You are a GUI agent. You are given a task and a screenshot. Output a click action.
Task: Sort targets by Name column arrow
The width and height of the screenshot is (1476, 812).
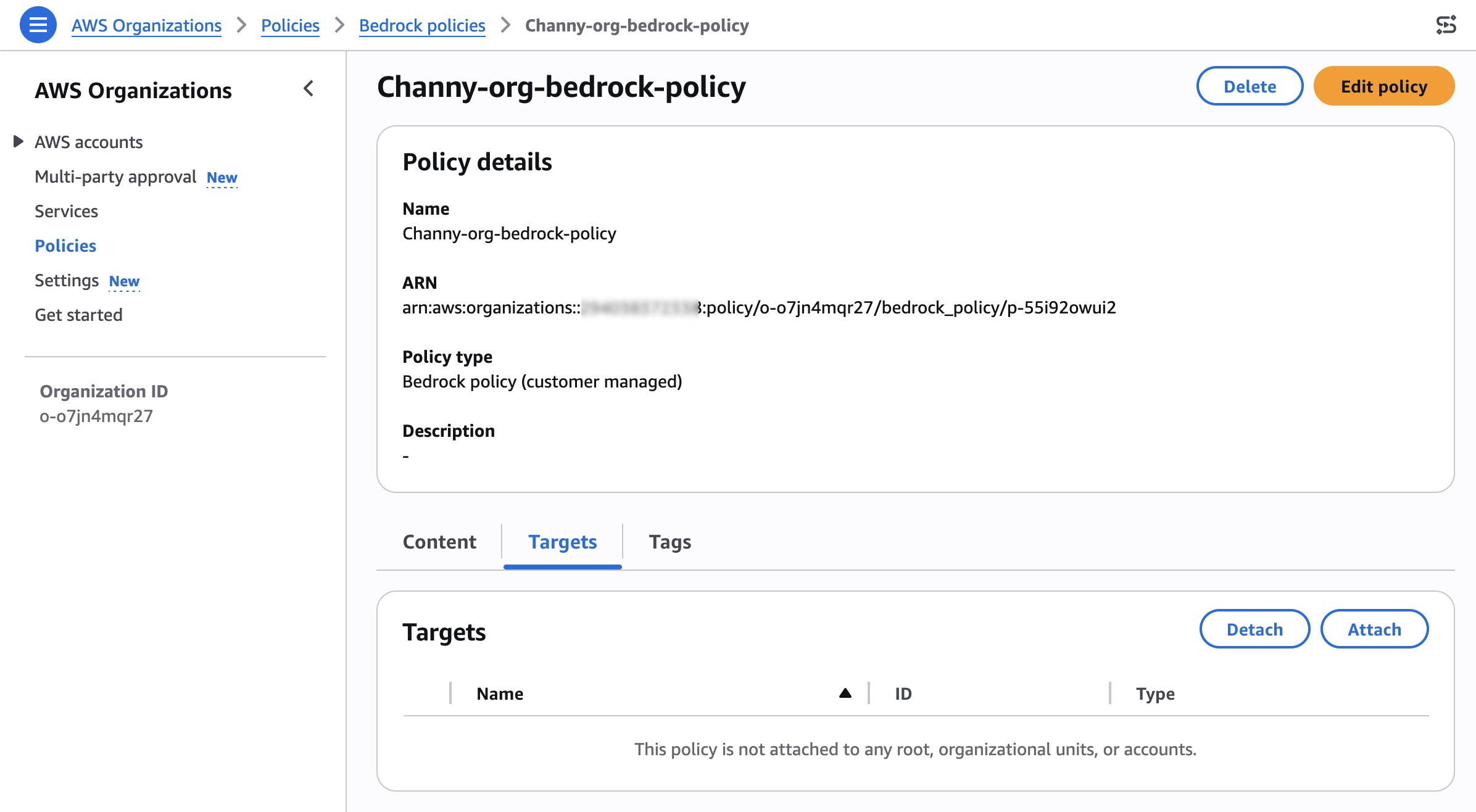coord(845,694)
